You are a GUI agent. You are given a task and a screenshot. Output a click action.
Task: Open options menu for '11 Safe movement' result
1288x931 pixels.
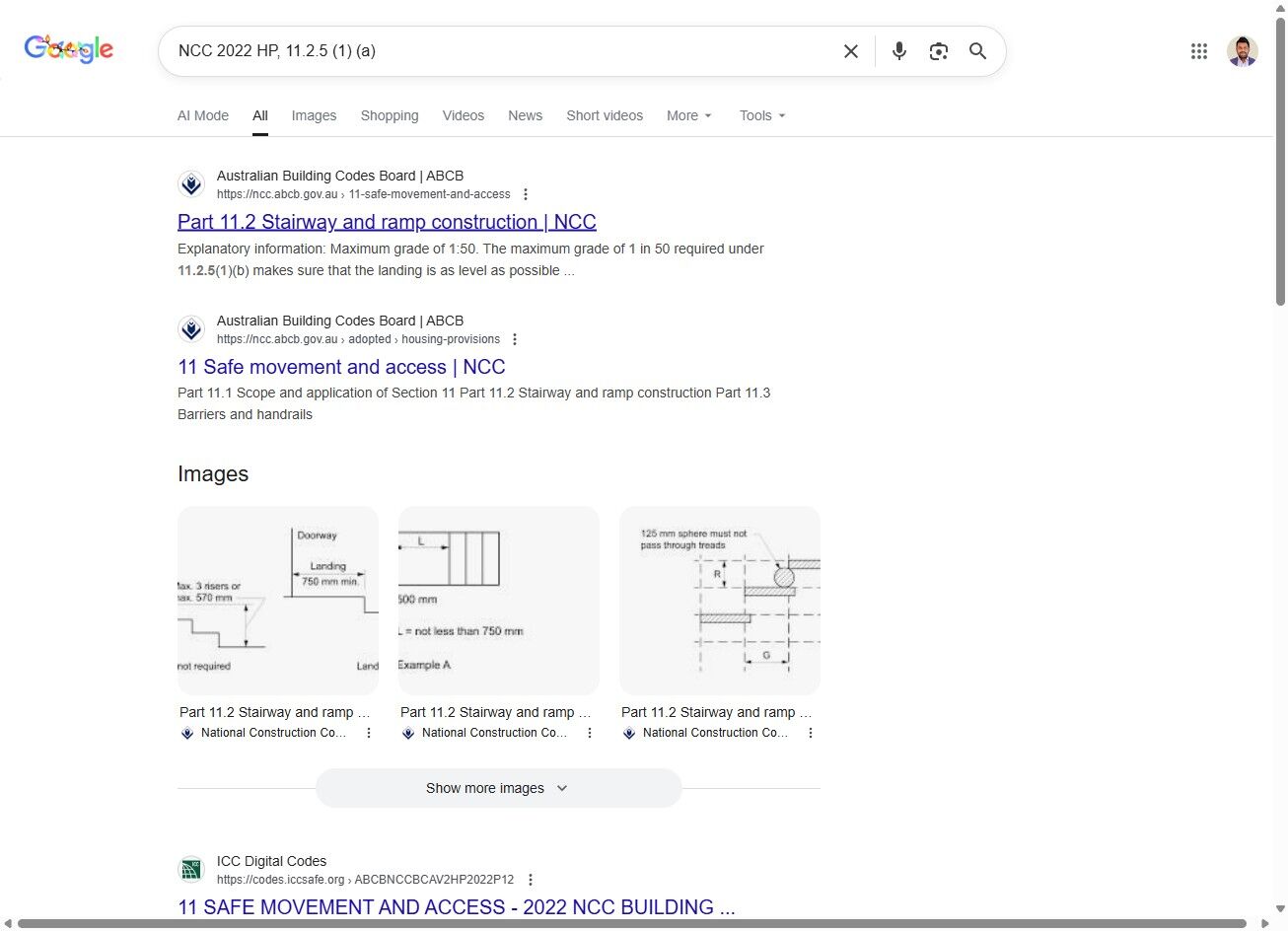515,339
